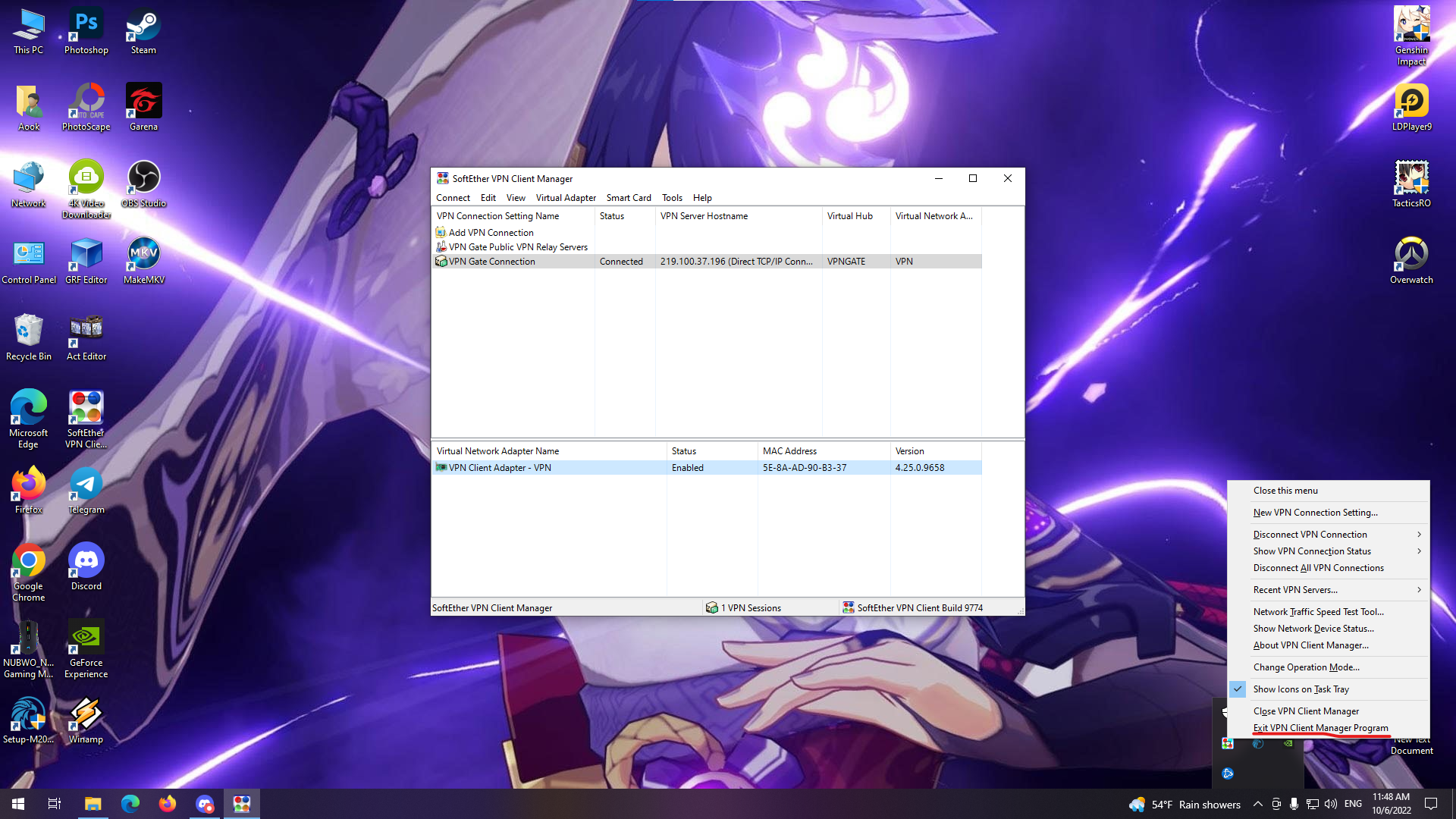Click the VPN Connection Setting Name column header
This screenshot has height=819, width=1456.
513,216
